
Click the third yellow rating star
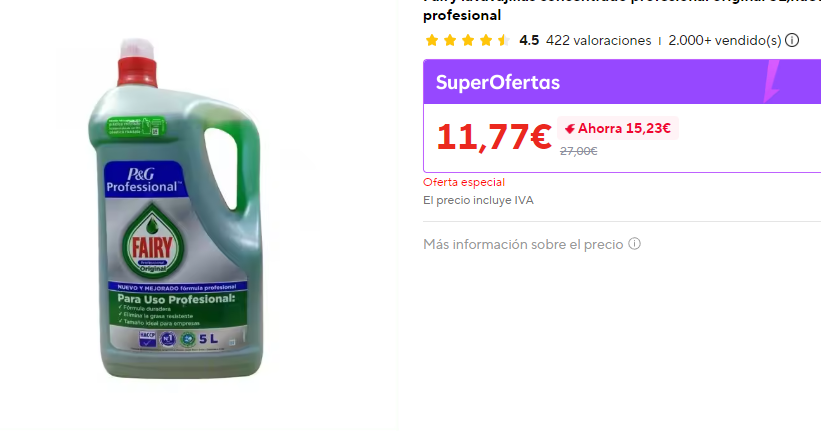coord(468,40)
